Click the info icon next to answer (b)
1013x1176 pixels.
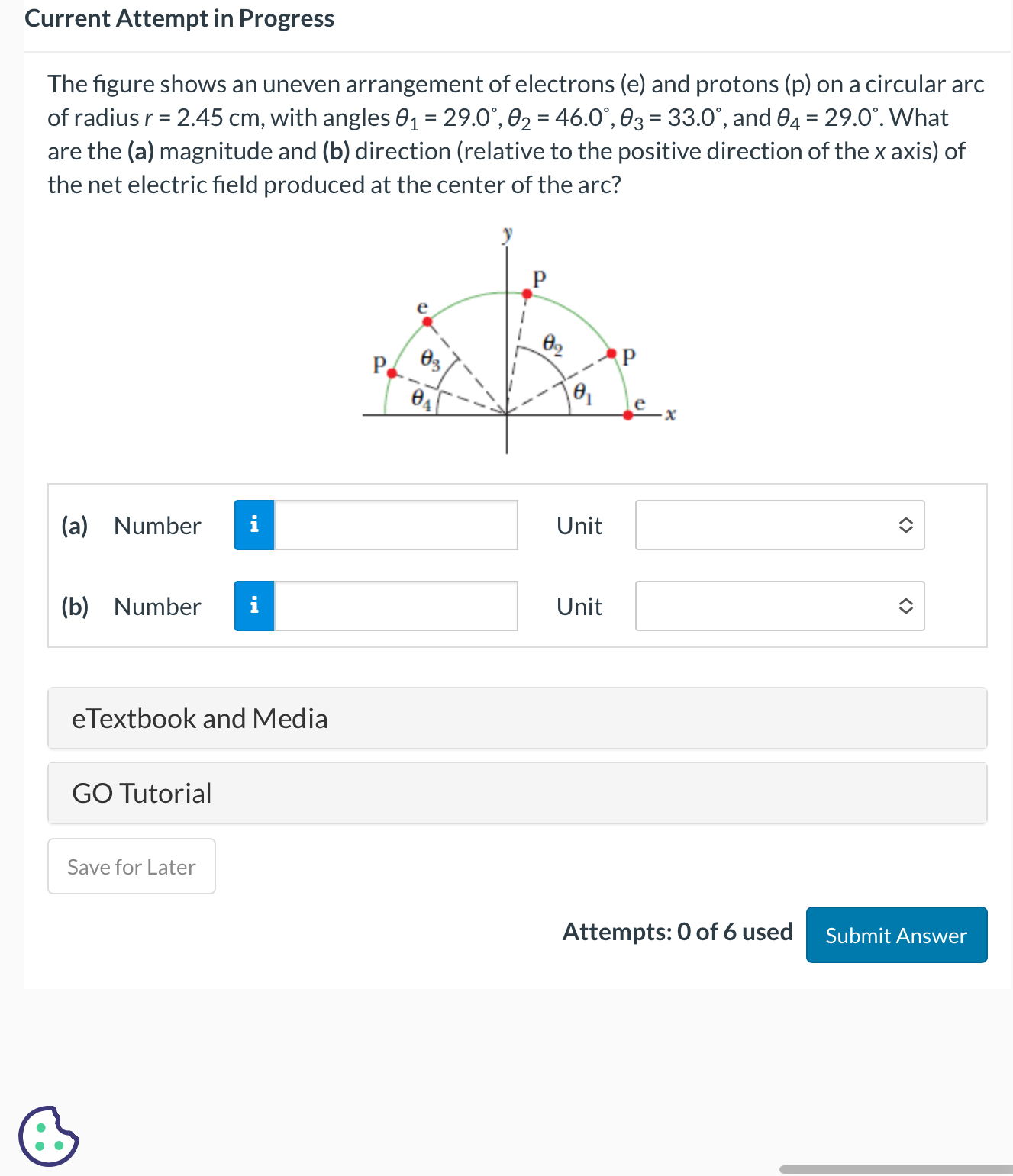coord(254,605)
